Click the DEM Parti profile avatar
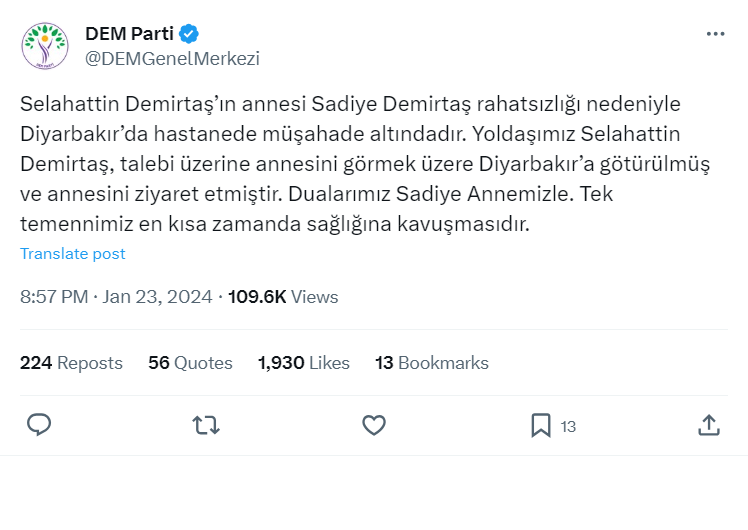Image resolution: width=748 pixels, height=530 pixels. tap(45, 46)
